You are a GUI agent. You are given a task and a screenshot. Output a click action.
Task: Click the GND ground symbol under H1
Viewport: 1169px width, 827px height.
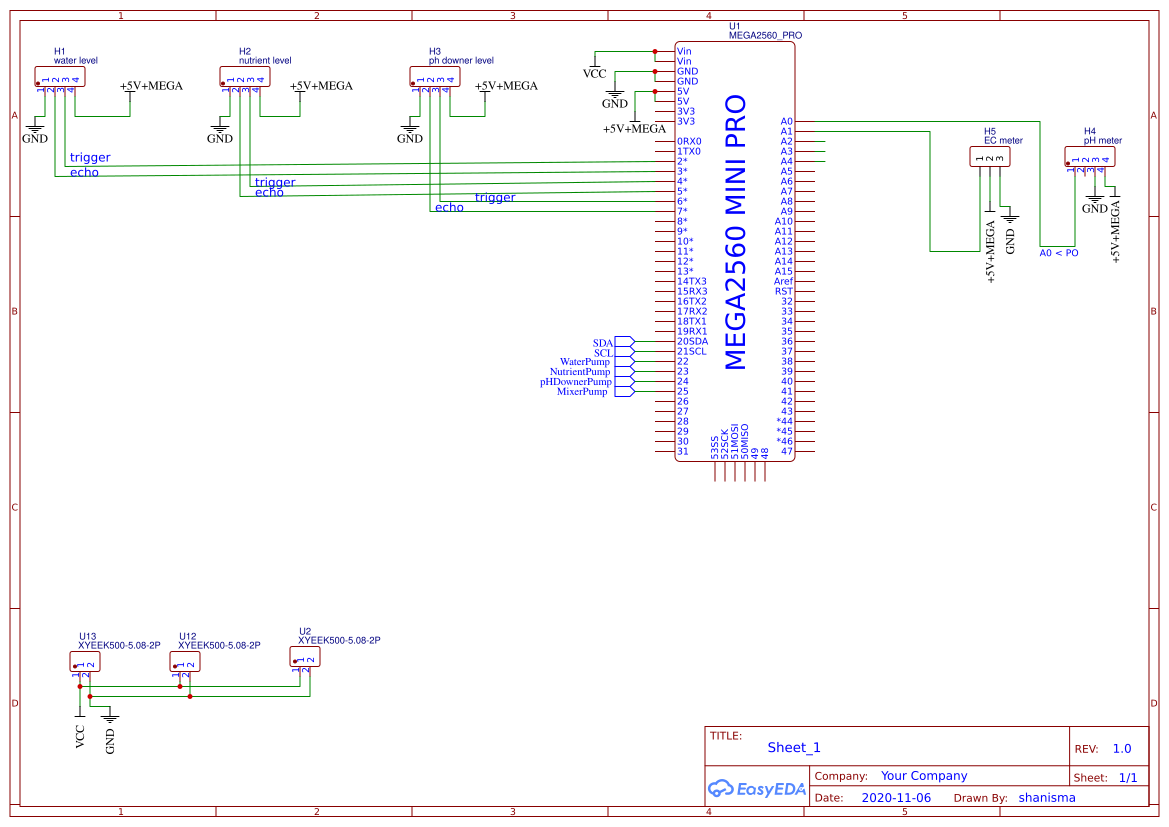[x=34, y=131]
